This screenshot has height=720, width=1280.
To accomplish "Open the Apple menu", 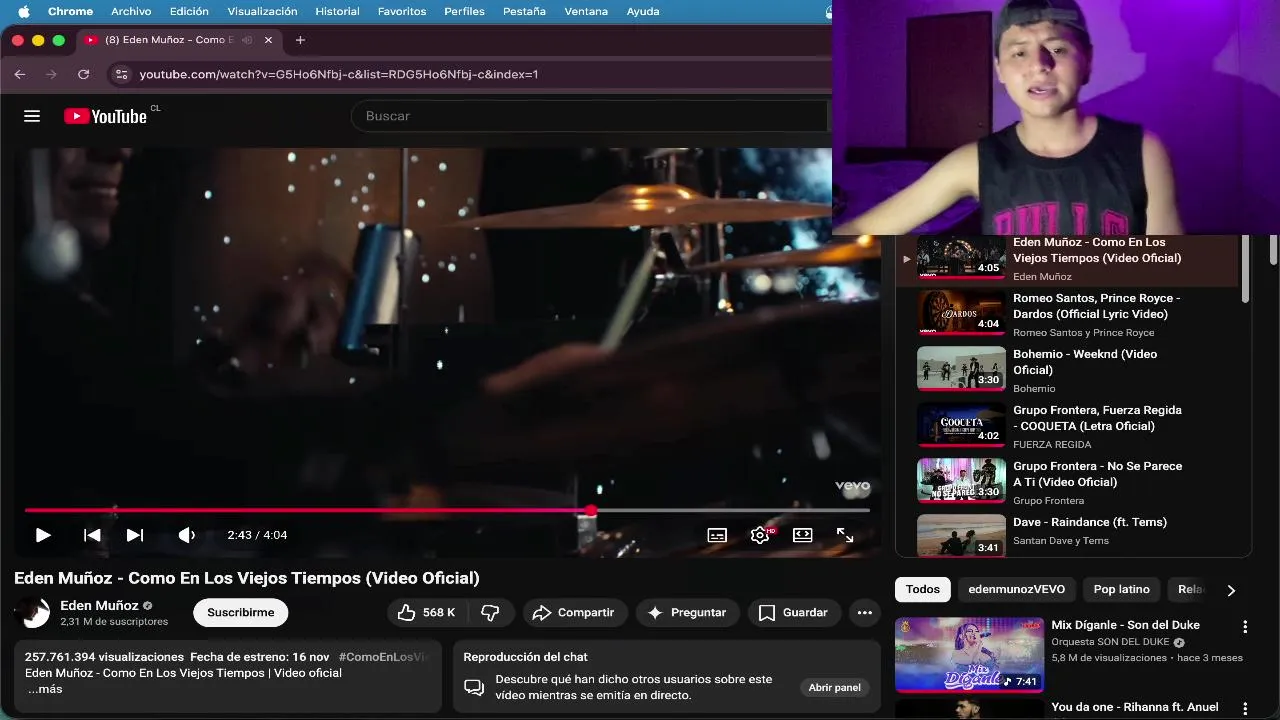I will (23, 11).
